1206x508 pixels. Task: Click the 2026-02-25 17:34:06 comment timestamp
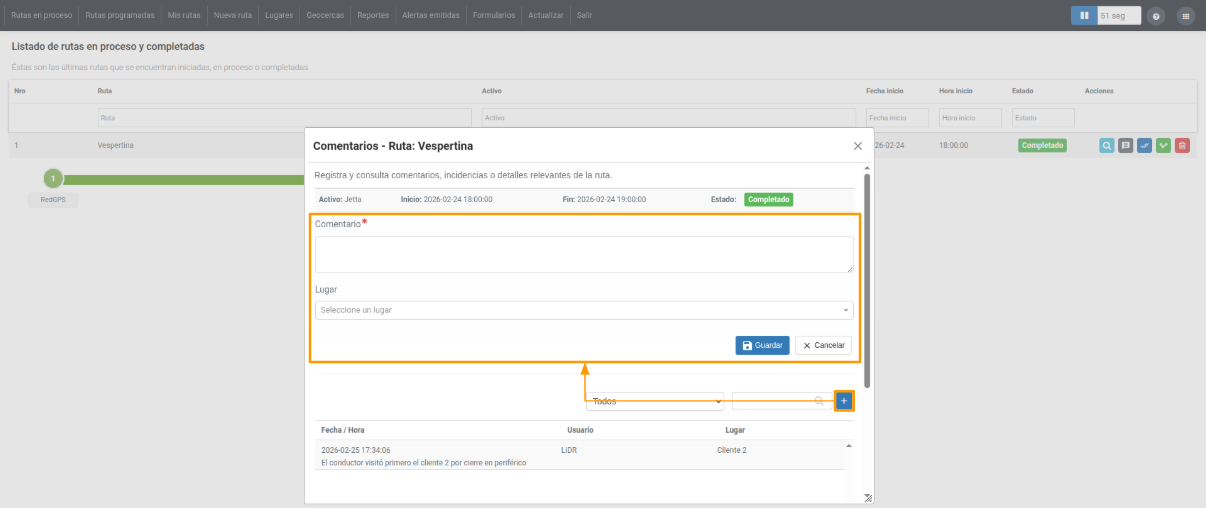pos(356,450)
